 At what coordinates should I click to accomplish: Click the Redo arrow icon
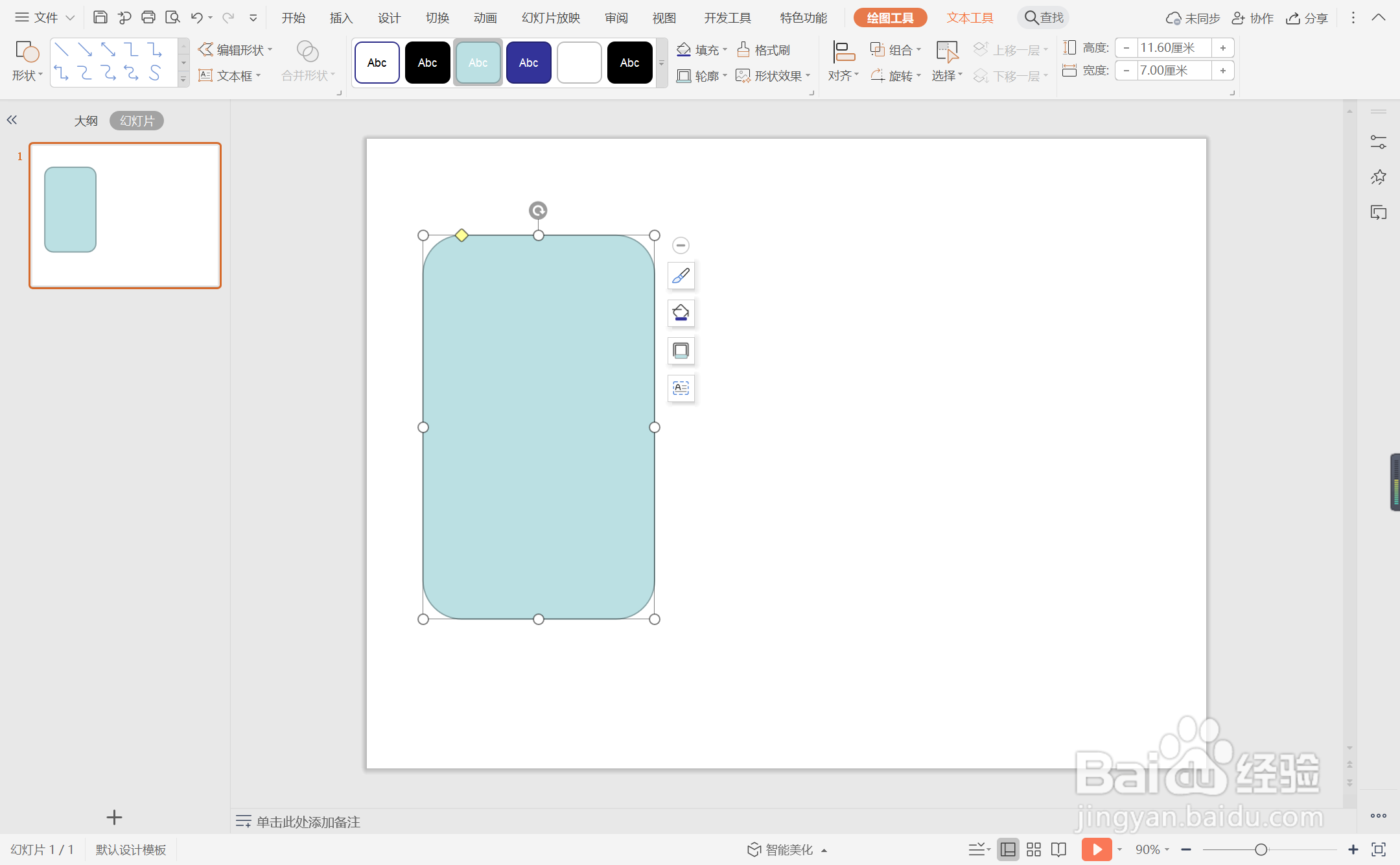tap(228, 18)
